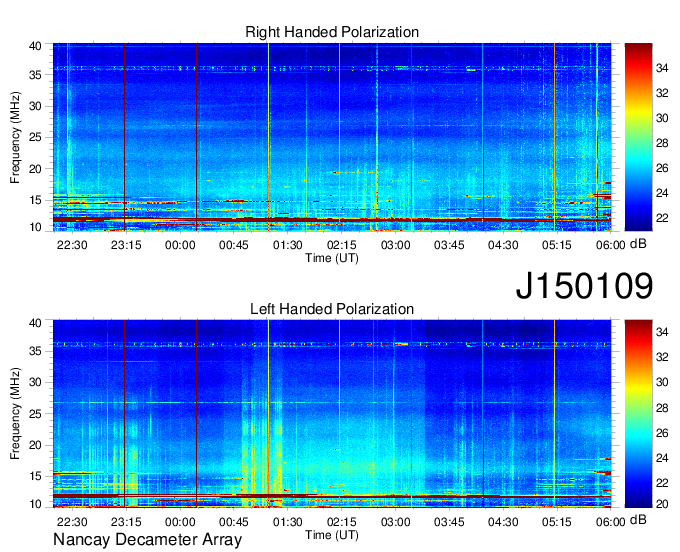Click Frequency (MHz) label of Right Handed plot
Screen dimensions: 680x552
[15, 137]
